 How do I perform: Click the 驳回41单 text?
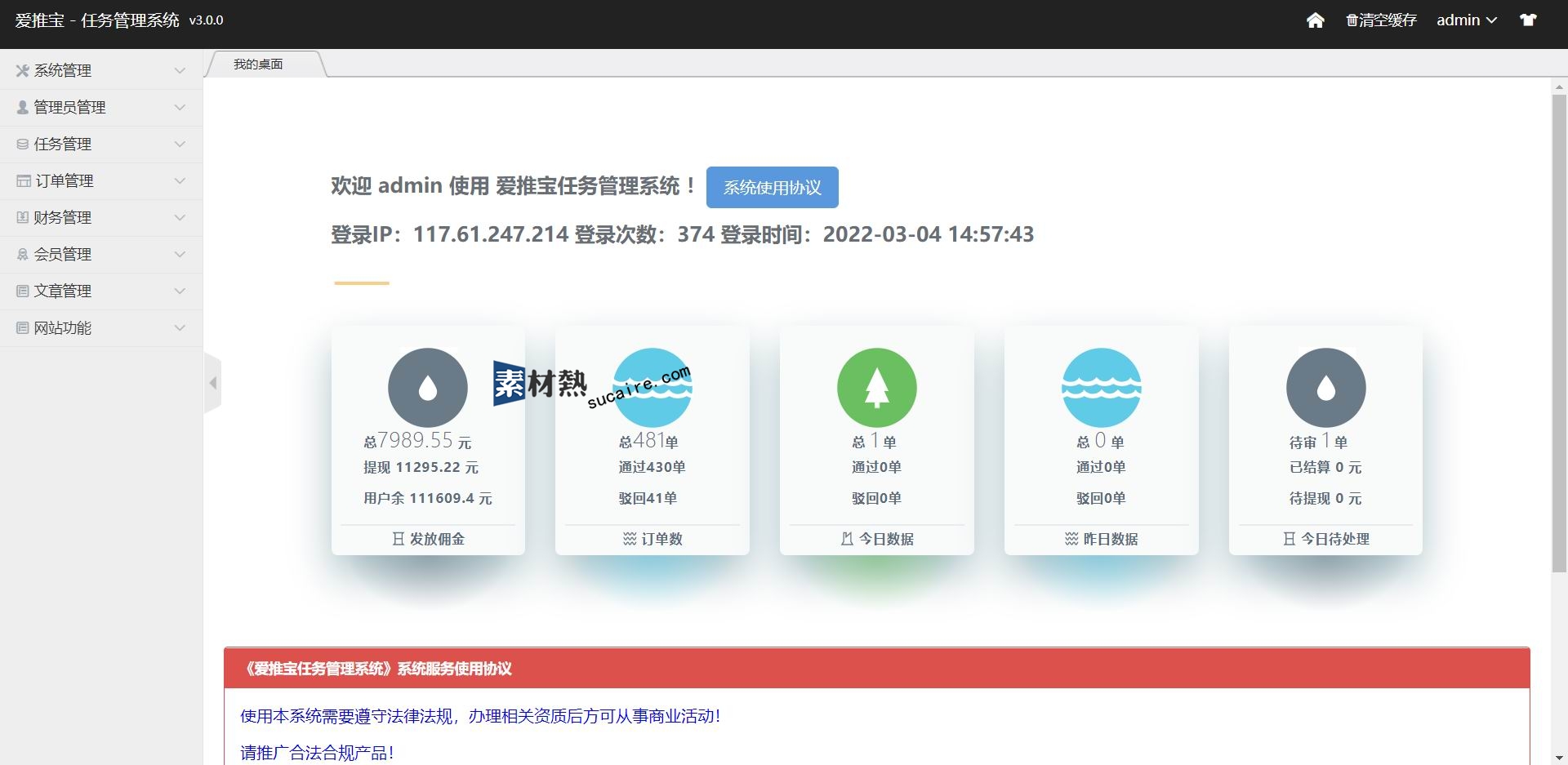(x=648, y=498)
